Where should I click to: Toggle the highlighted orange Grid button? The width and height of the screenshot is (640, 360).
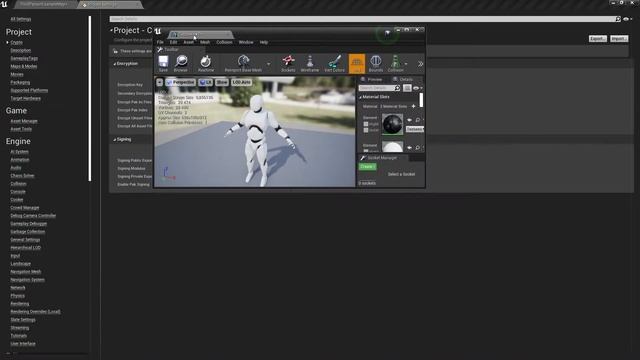357,64
